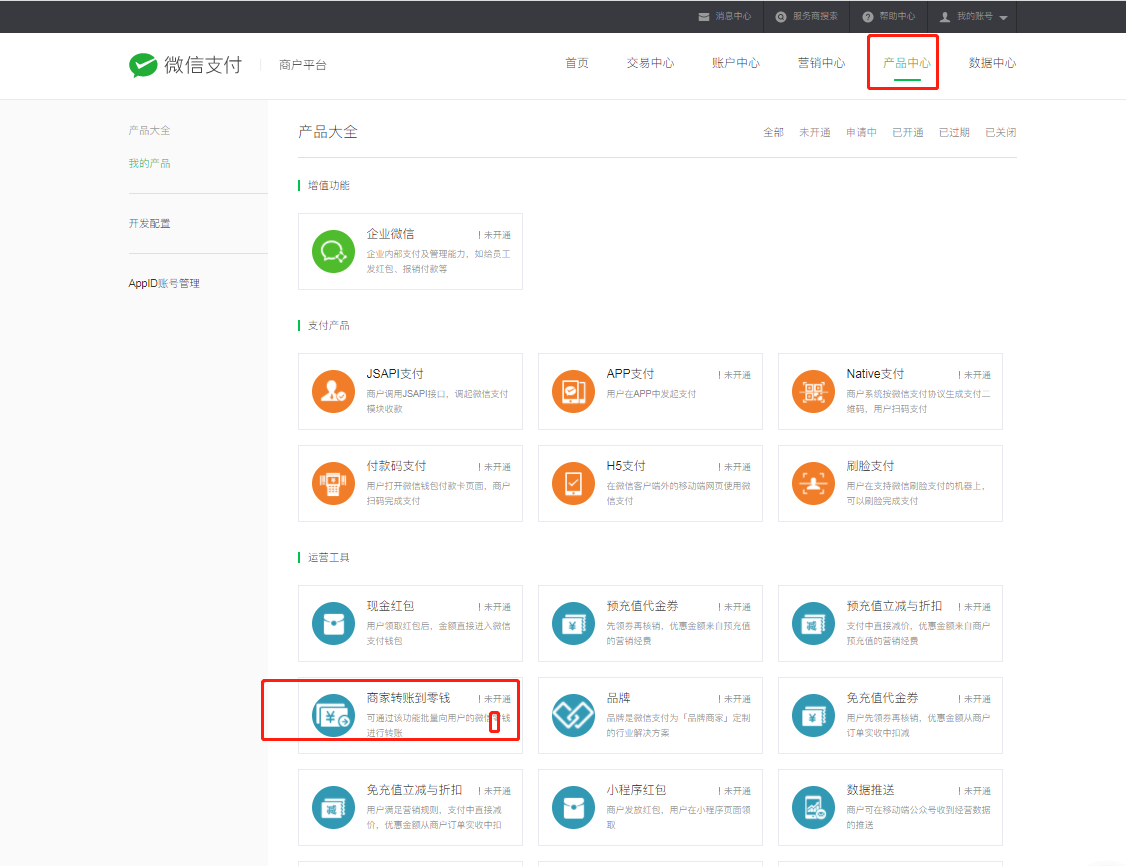Filter products by 已开通 status
Screen dimensions: 1126x866
pos(907,132)
